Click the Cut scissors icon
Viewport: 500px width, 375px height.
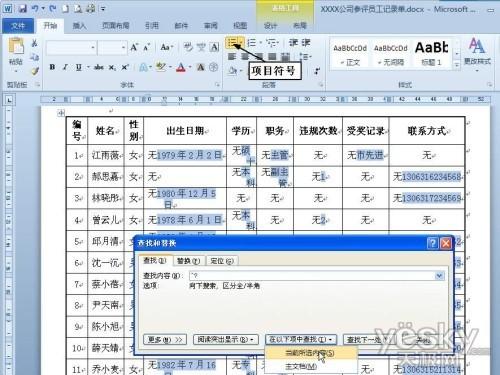coord(34,43)
